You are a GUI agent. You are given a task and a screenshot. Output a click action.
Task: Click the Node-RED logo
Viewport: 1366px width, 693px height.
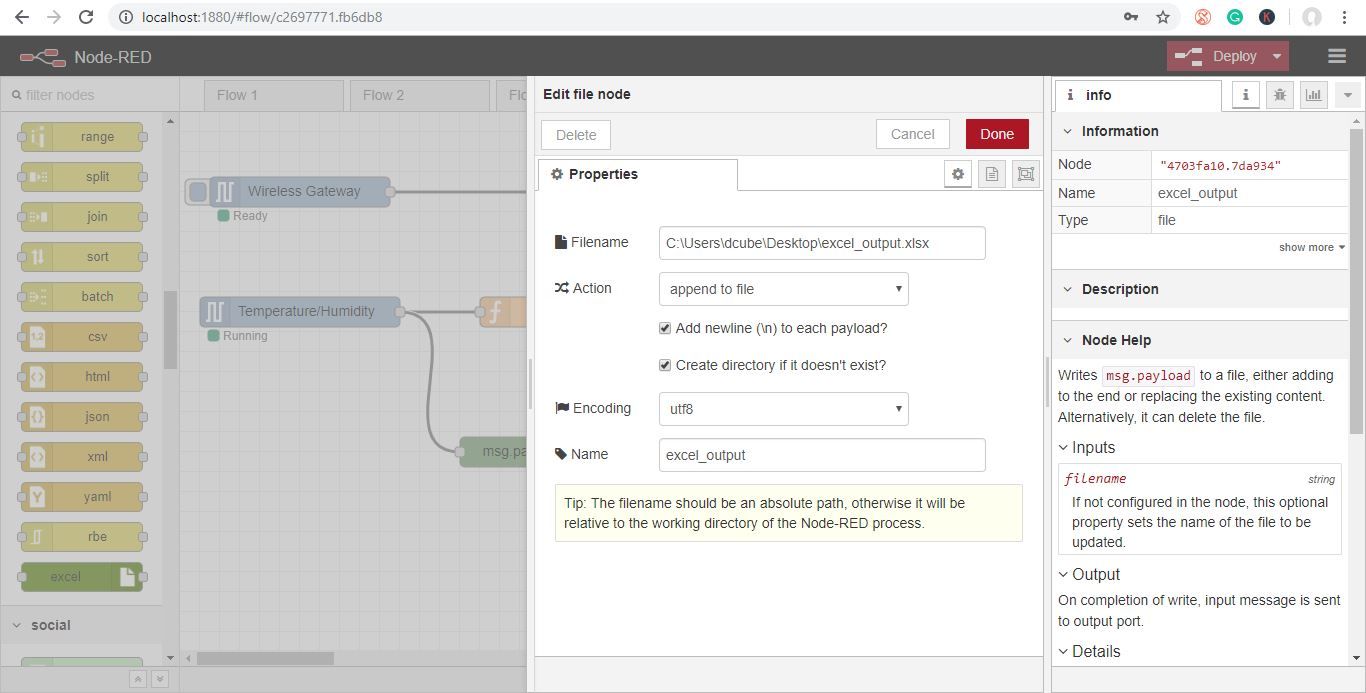(43, 57)
